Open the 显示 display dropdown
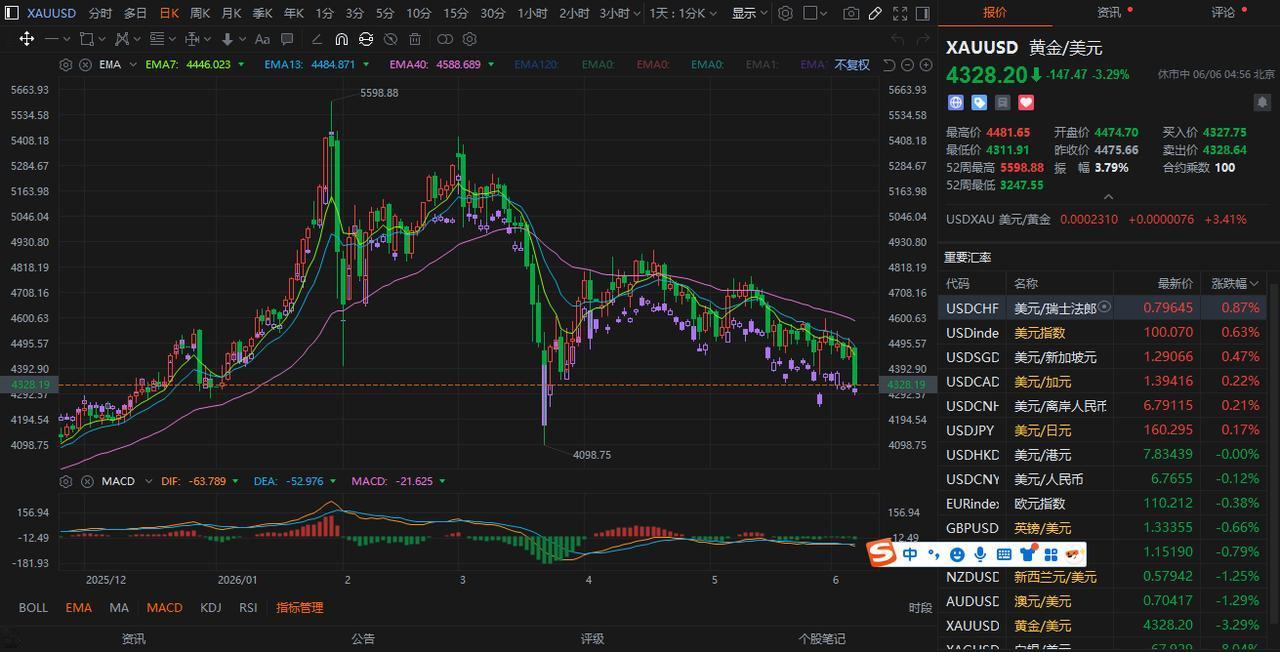Screen dimensions: 1280x652 (x=750, y=13)
